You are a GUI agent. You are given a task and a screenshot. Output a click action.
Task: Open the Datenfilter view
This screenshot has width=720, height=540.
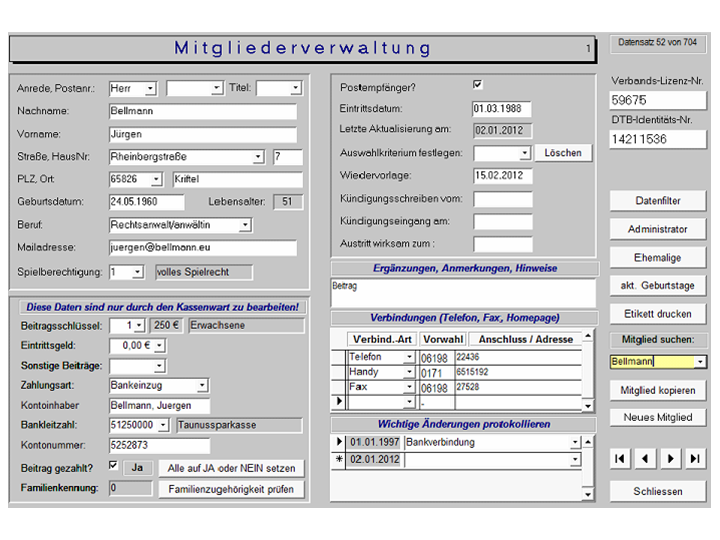click(657, 202)
